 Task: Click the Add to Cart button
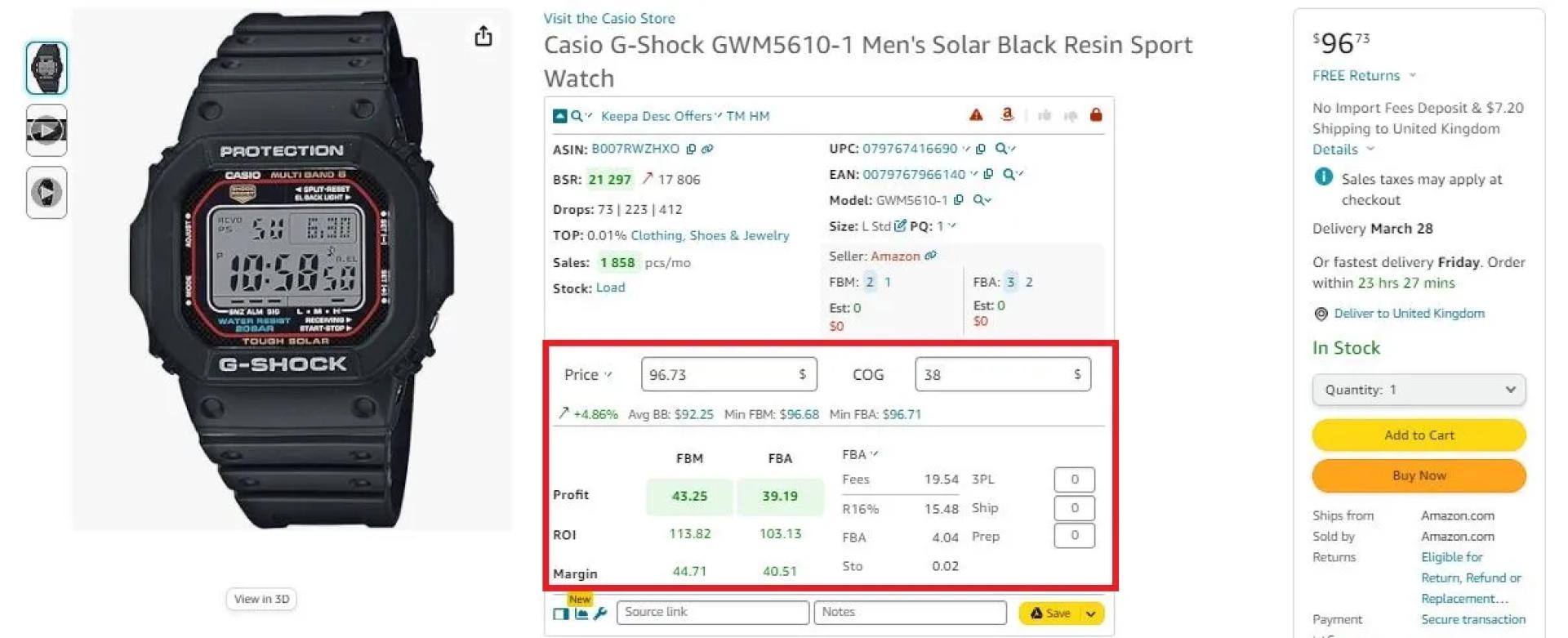(1419, 435)
